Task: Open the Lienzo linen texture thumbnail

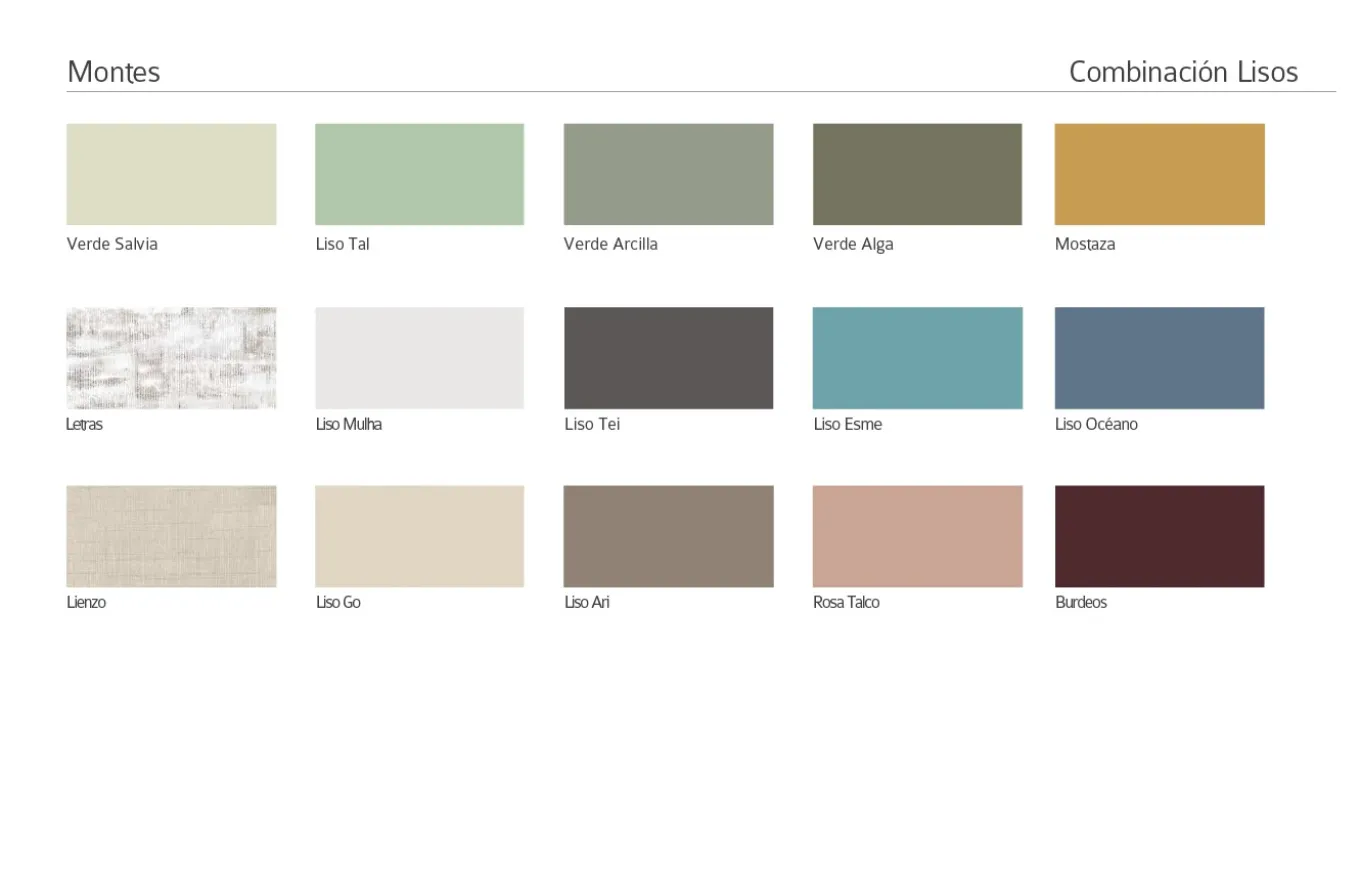Action: pyautogui.click(x=171, y=536)
